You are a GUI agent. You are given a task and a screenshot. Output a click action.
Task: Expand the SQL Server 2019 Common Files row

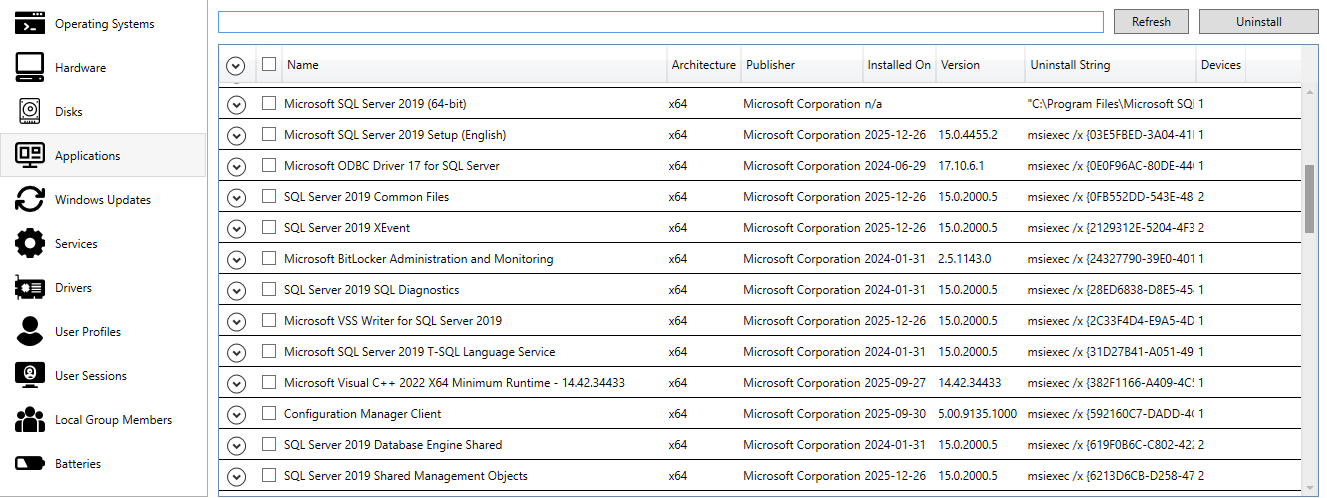(x=236, y=198)
